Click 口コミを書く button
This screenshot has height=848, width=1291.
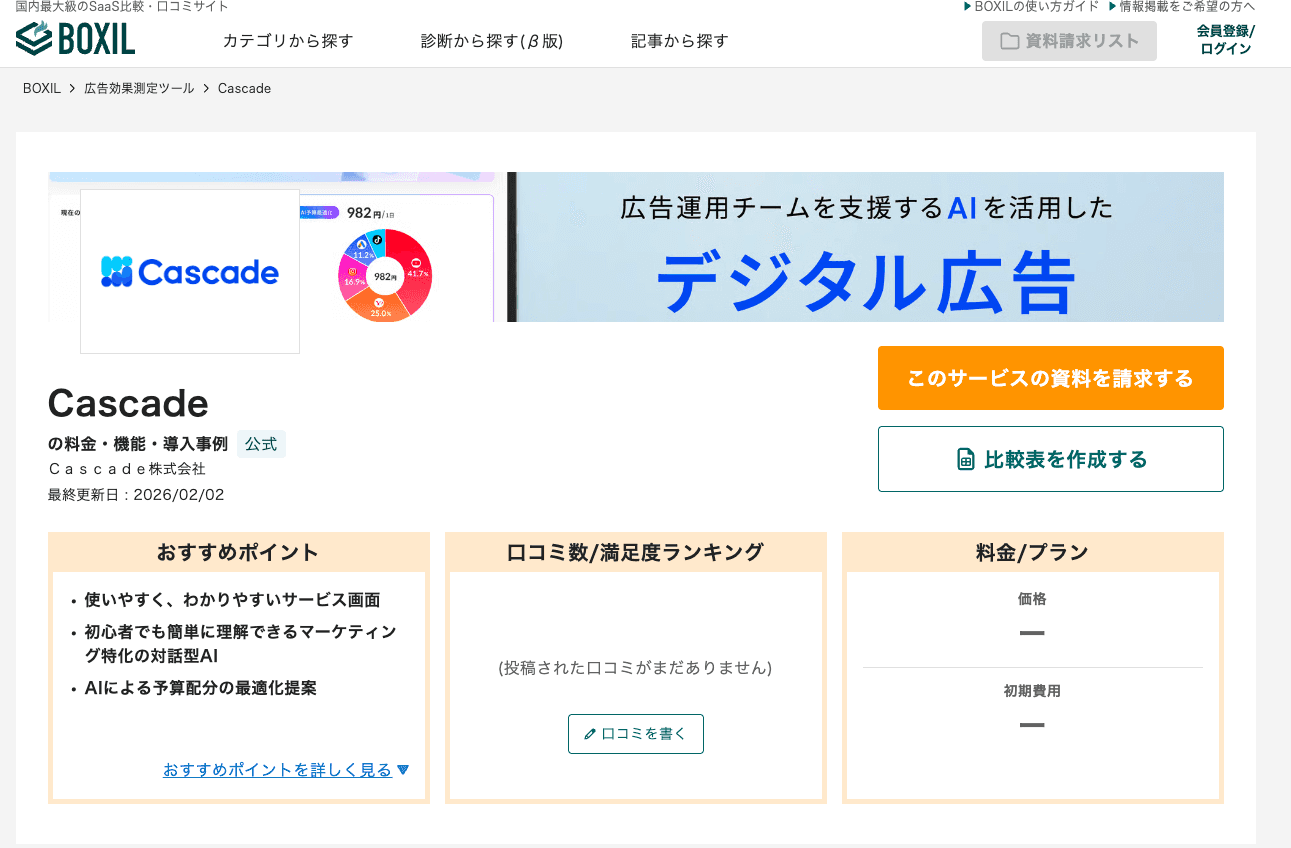pyautogui.click(x=636, y=734)
